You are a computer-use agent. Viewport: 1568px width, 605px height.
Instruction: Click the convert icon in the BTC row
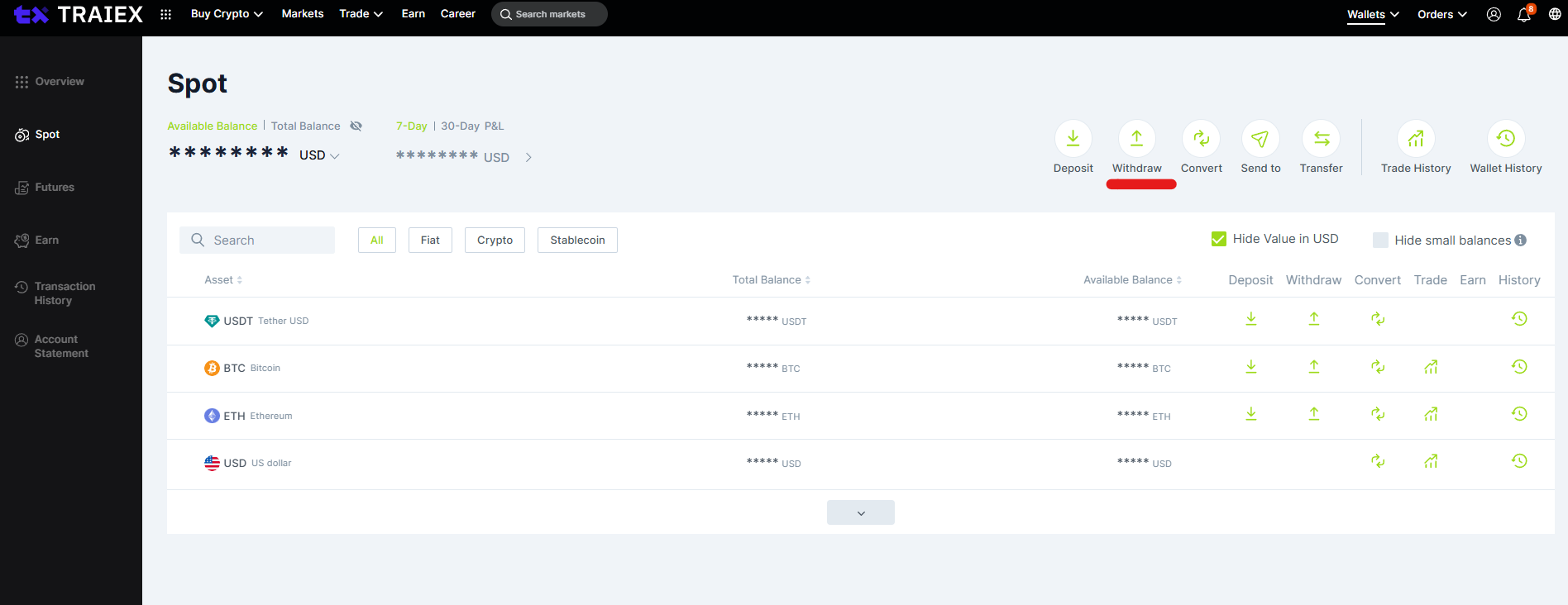(x=1378, y=367)
